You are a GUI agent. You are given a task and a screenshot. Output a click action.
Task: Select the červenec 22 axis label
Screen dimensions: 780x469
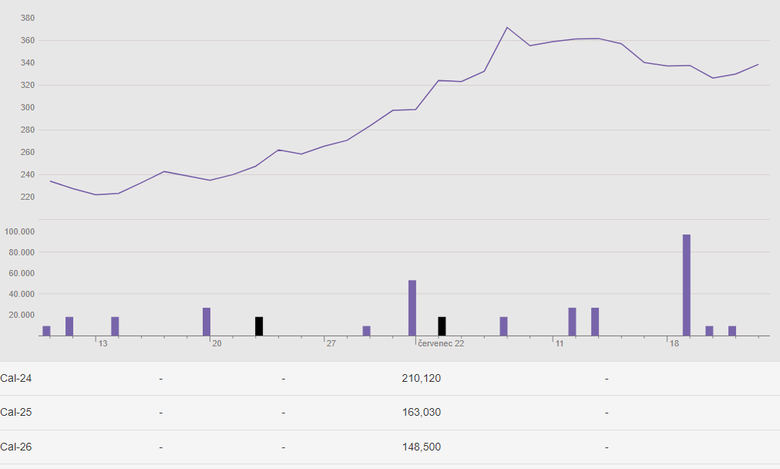coord(441,343)
